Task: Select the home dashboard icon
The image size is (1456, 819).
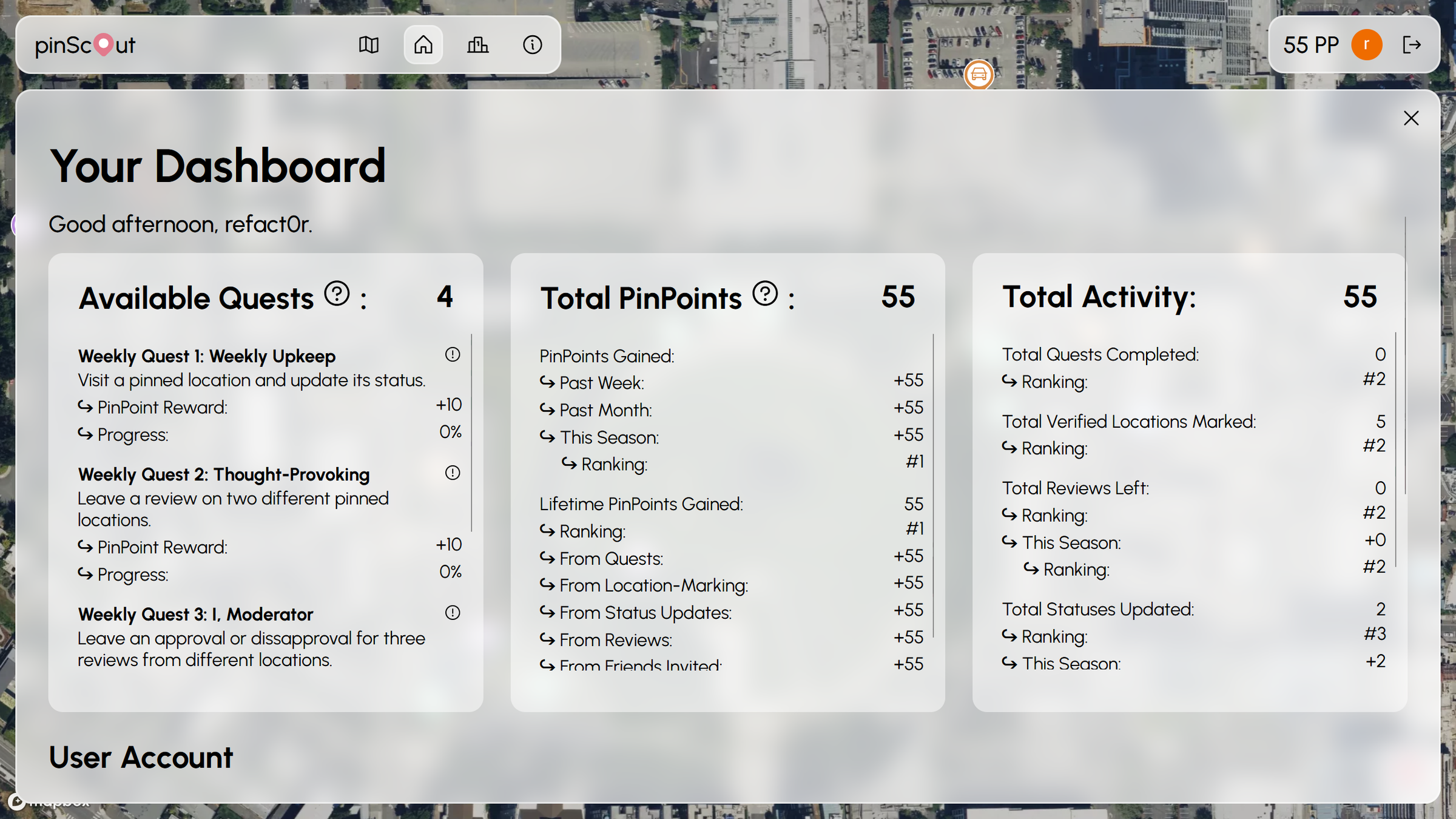Action: (x=423, y=44)
